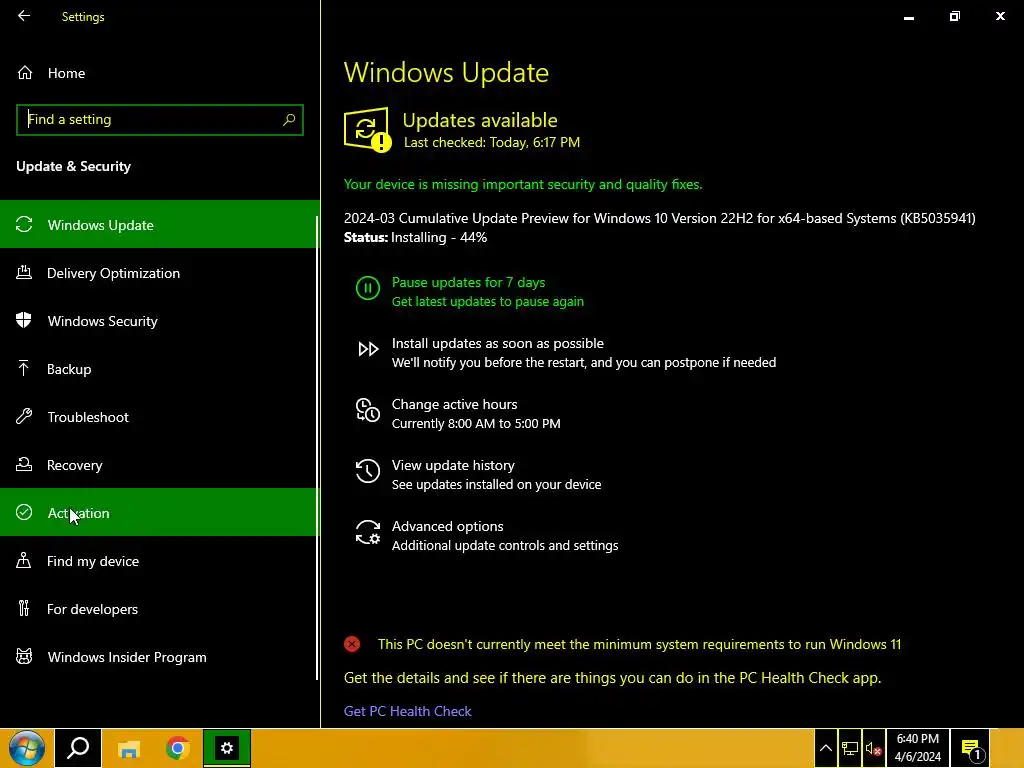Screen dimensions: 1024x768
Task: Click the Home house icon
Action: [x=25, y=73]
